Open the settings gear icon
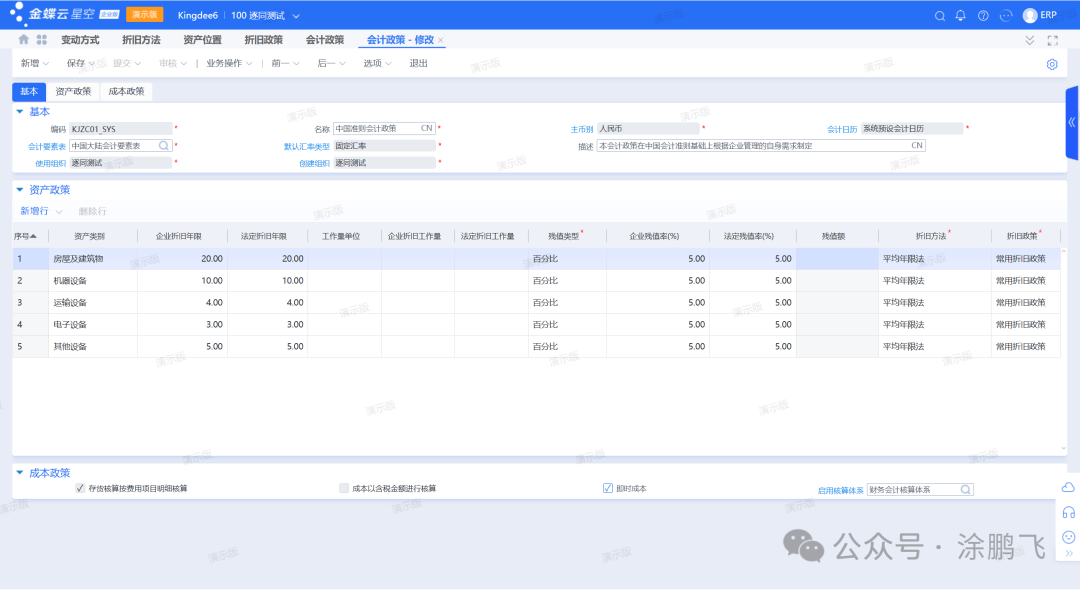The width and height of the screenshot is (1080, 590). 1052,64
